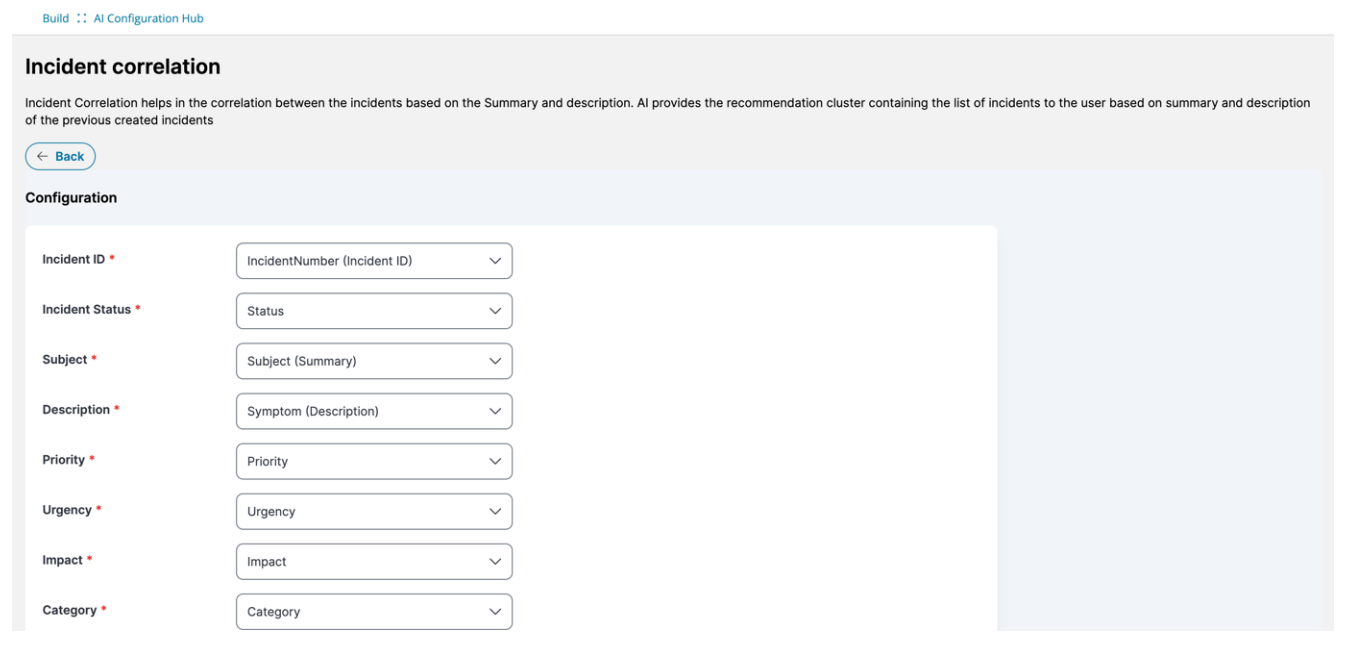
Task: Click the left arrow icon on Back
Action: [42, 157]
